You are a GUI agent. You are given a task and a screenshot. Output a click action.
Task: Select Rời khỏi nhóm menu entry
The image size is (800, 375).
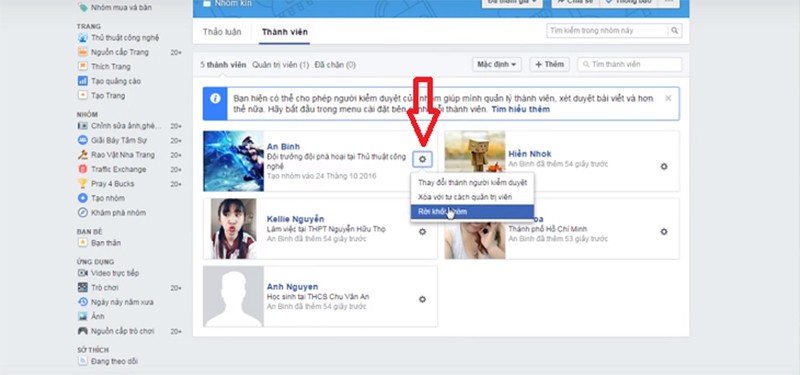pyautogui.click(x=472, y=211)
